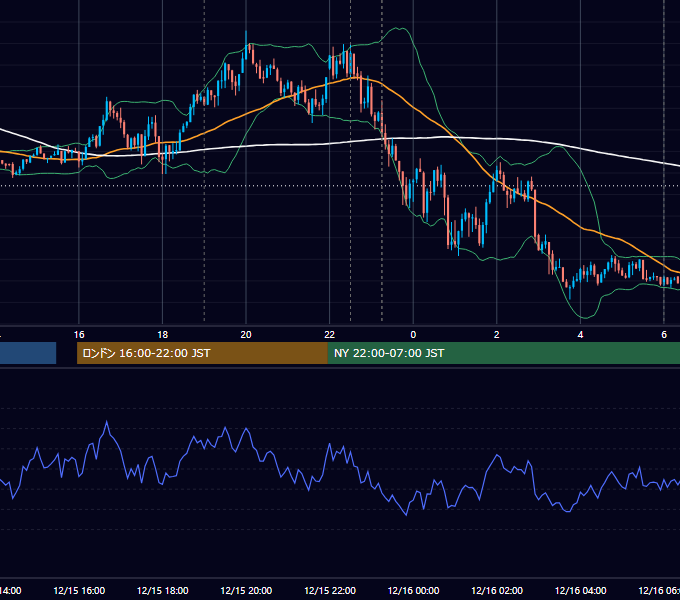
Task: Select the unlabeled blue session bar before ロンドン
Action: point(28,353)
